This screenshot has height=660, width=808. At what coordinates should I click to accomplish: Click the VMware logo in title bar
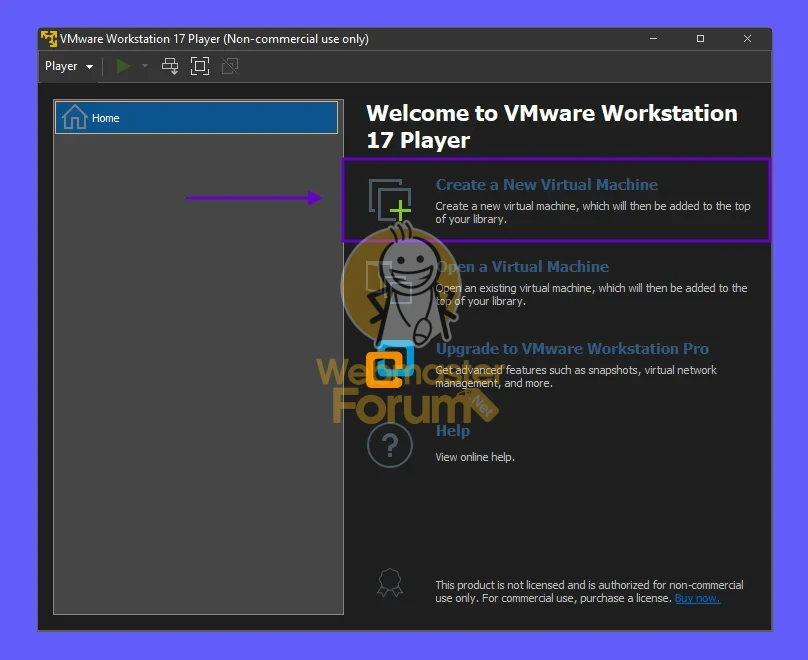pyautogui.click(x=49, y=39)
